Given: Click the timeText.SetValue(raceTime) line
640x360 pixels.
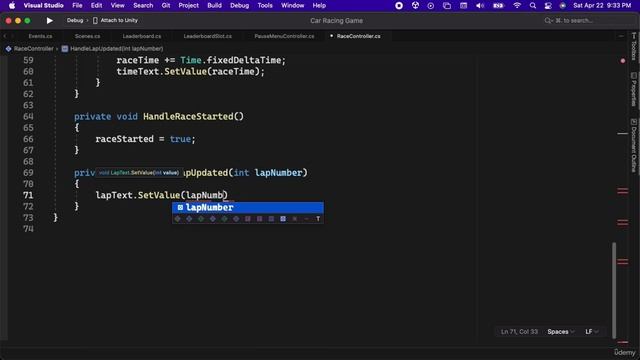Looking at the screenshot, I should pos(191,71).
